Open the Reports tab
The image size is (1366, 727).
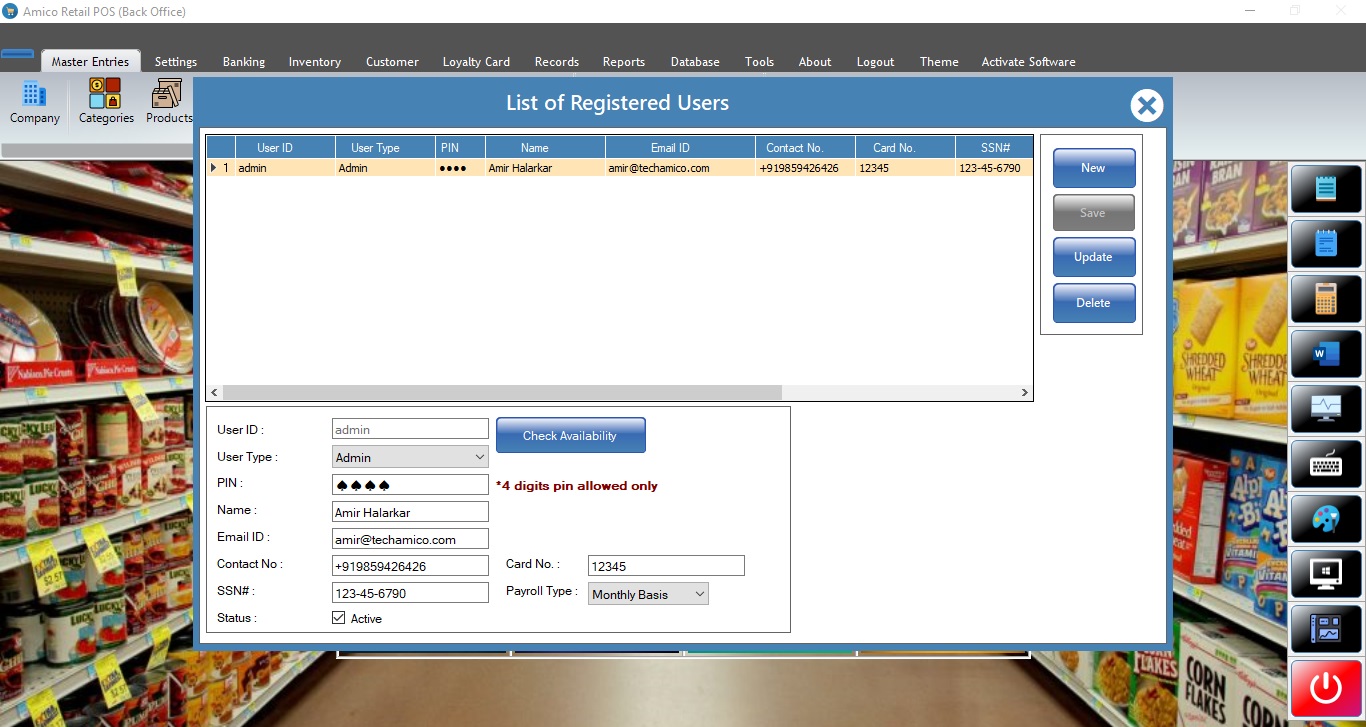[x=623, y=62]
